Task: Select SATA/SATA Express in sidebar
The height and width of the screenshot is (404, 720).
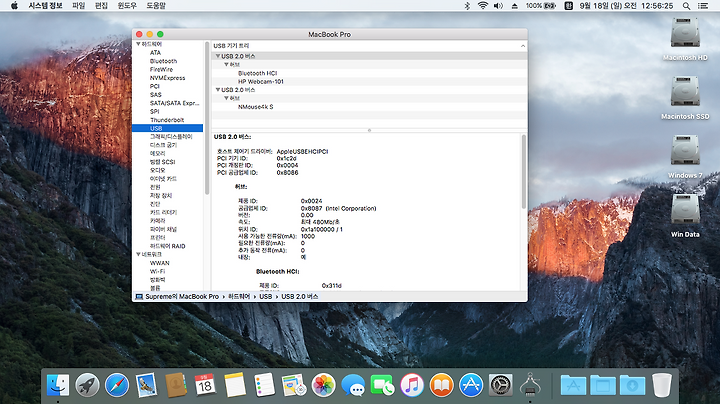Action: pyautogui.click(x=174, y=103)
